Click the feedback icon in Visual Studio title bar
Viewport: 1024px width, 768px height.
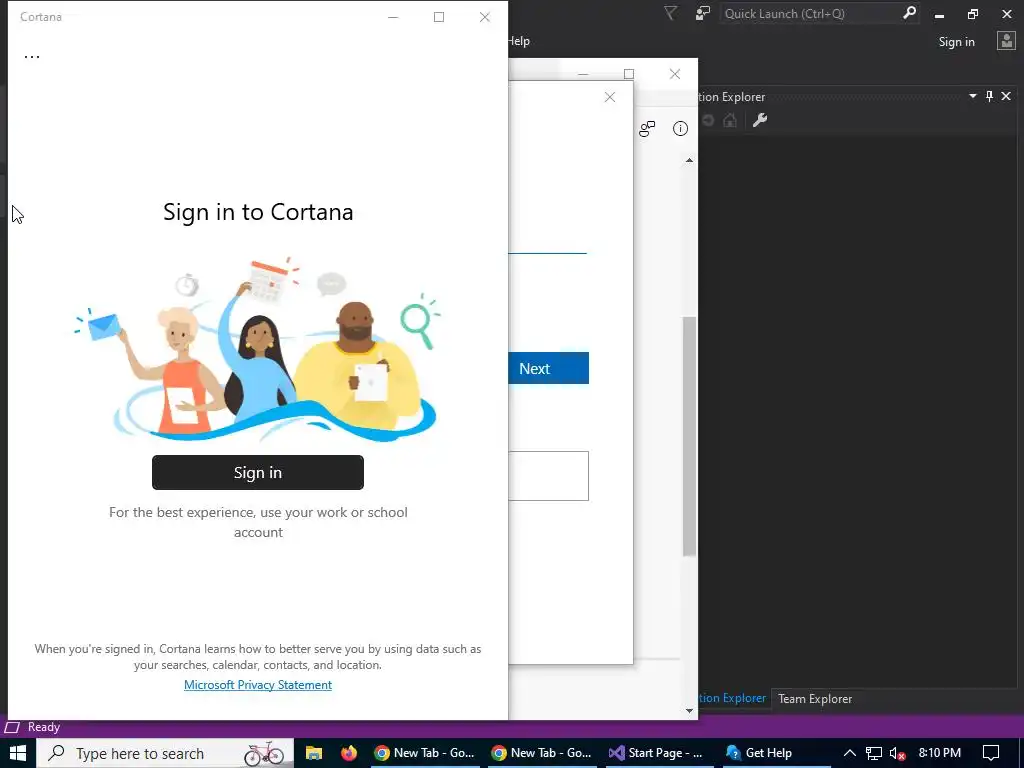click(x=703, y=13)
